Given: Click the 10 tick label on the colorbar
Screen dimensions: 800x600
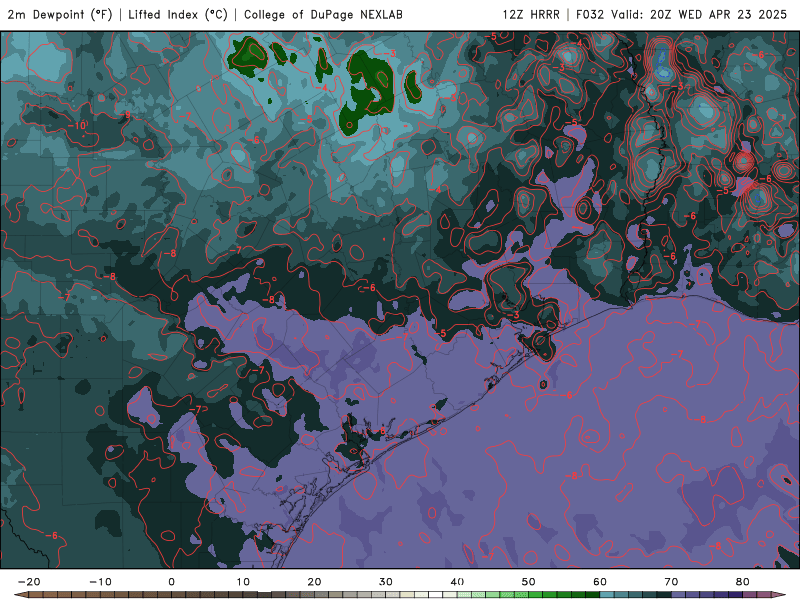Looking at the screenshot, I should (x=243, y=582).
